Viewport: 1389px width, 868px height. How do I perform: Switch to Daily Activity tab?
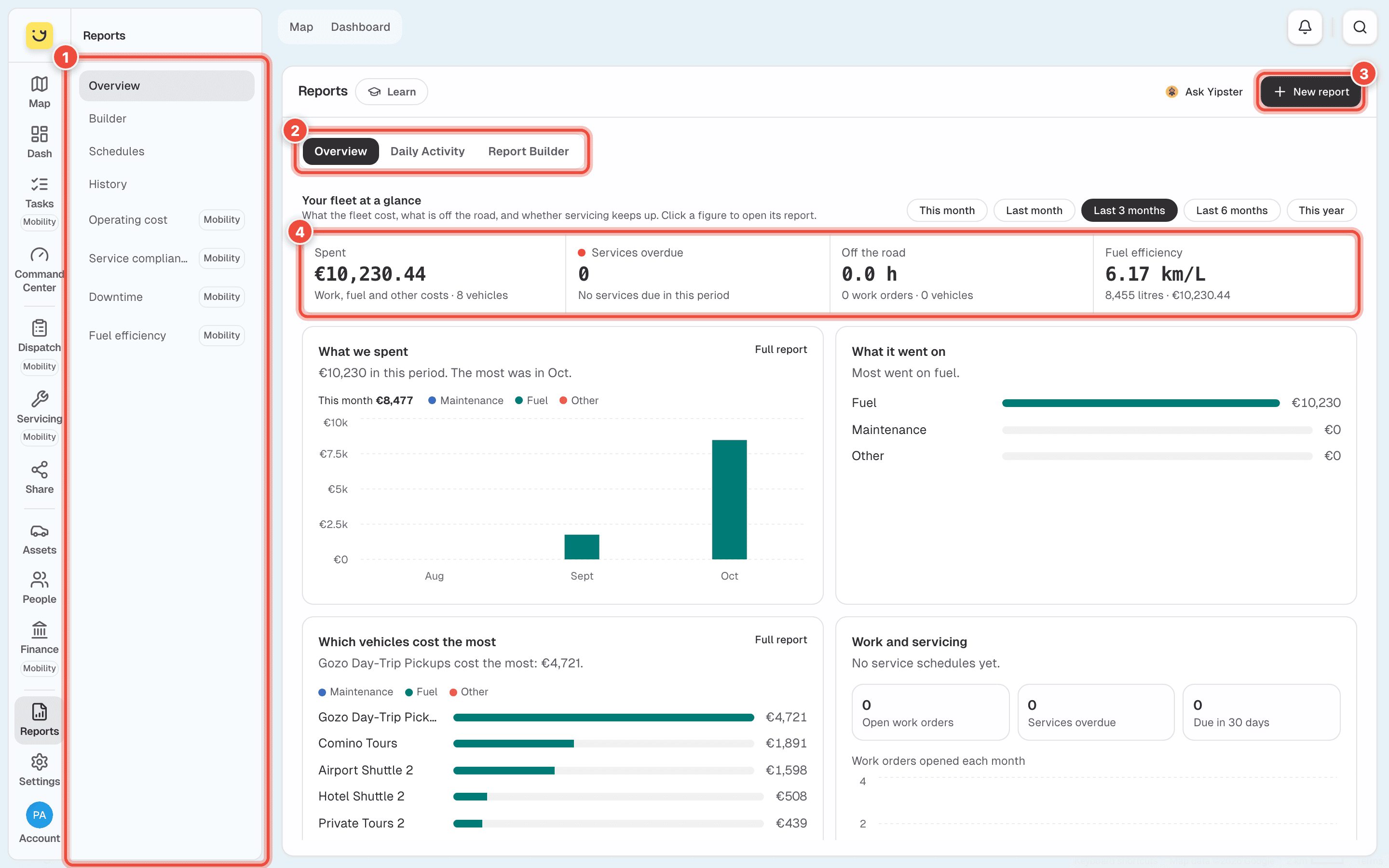427,151
